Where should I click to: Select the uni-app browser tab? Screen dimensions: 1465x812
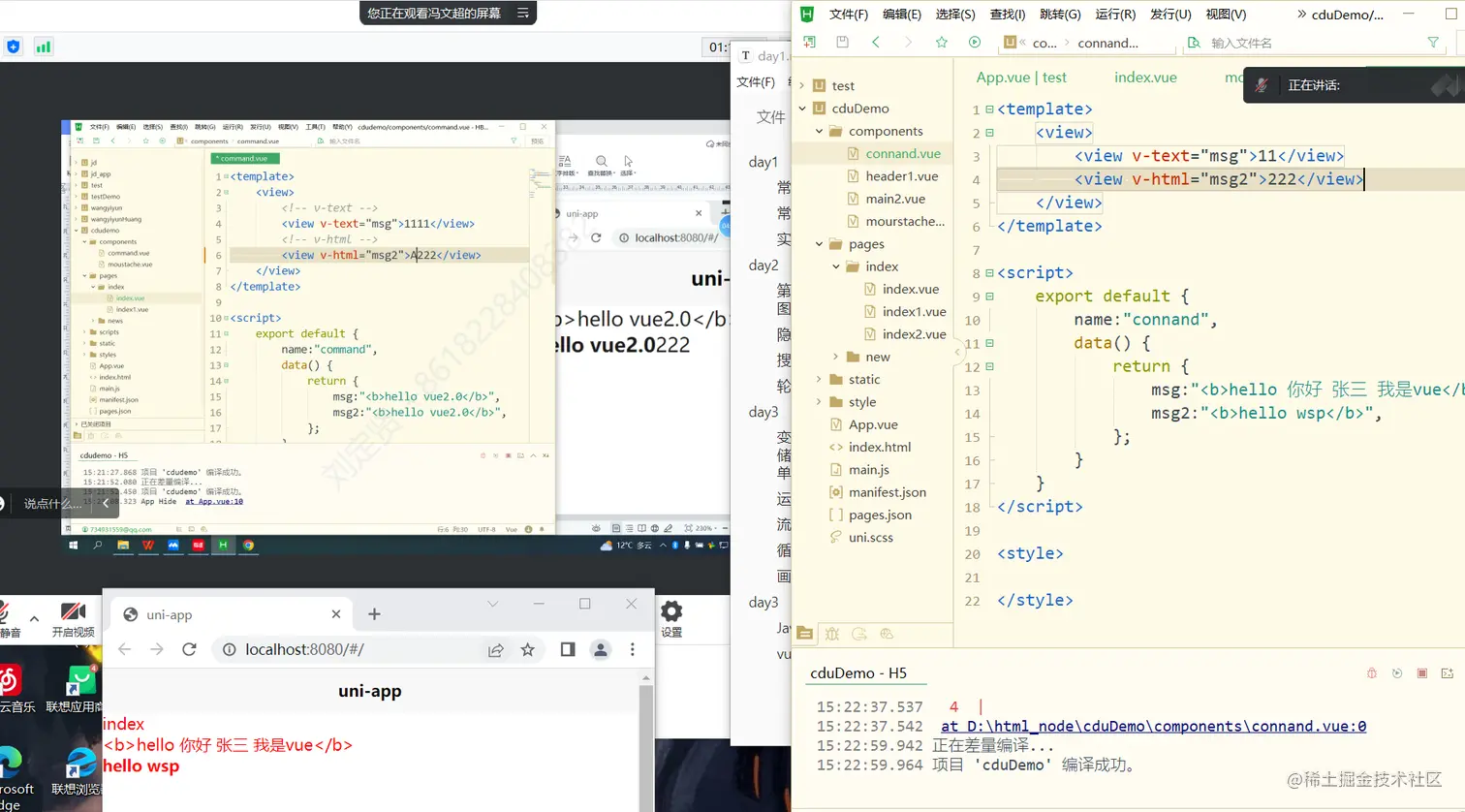click(x=233, y=614)
